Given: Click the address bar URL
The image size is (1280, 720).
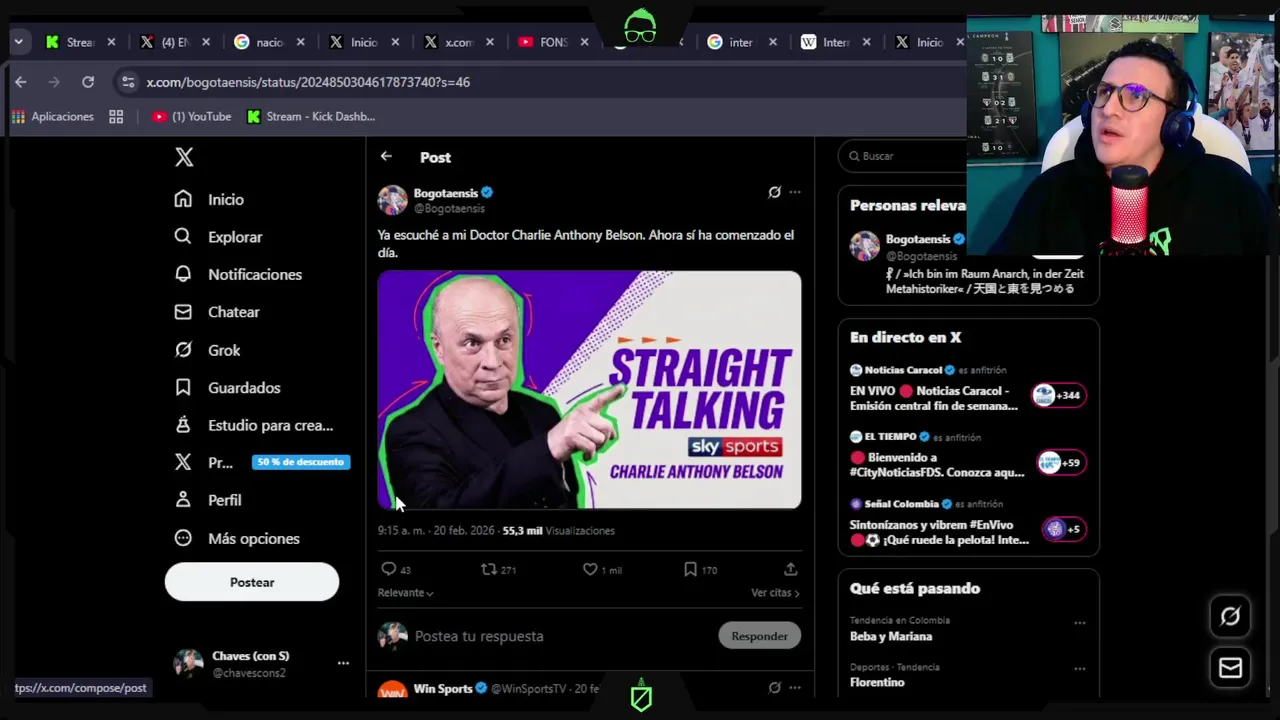Looking at the screenshot, I should coord(308,82).
